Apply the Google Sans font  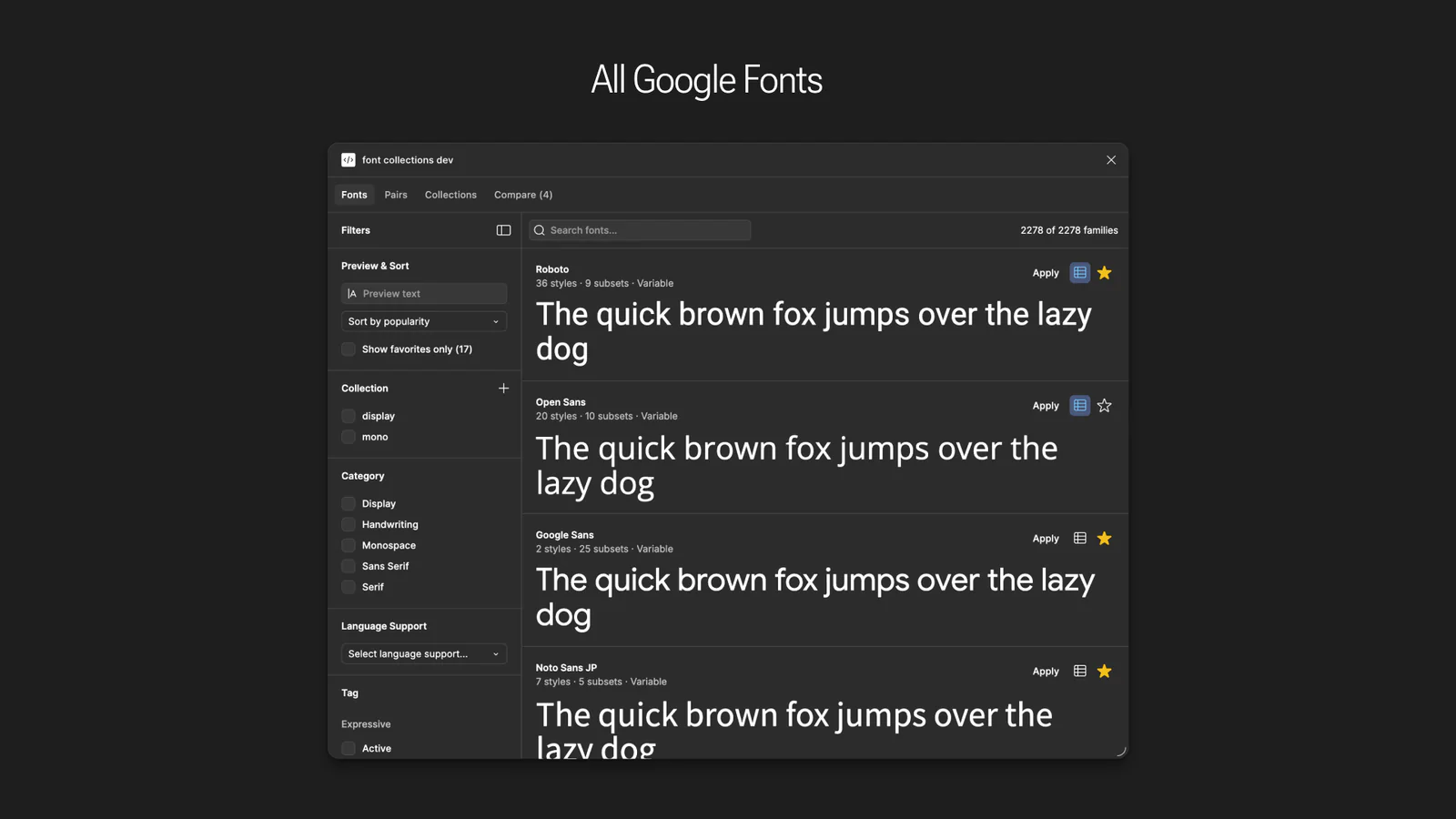click(x=1046, y=539)
